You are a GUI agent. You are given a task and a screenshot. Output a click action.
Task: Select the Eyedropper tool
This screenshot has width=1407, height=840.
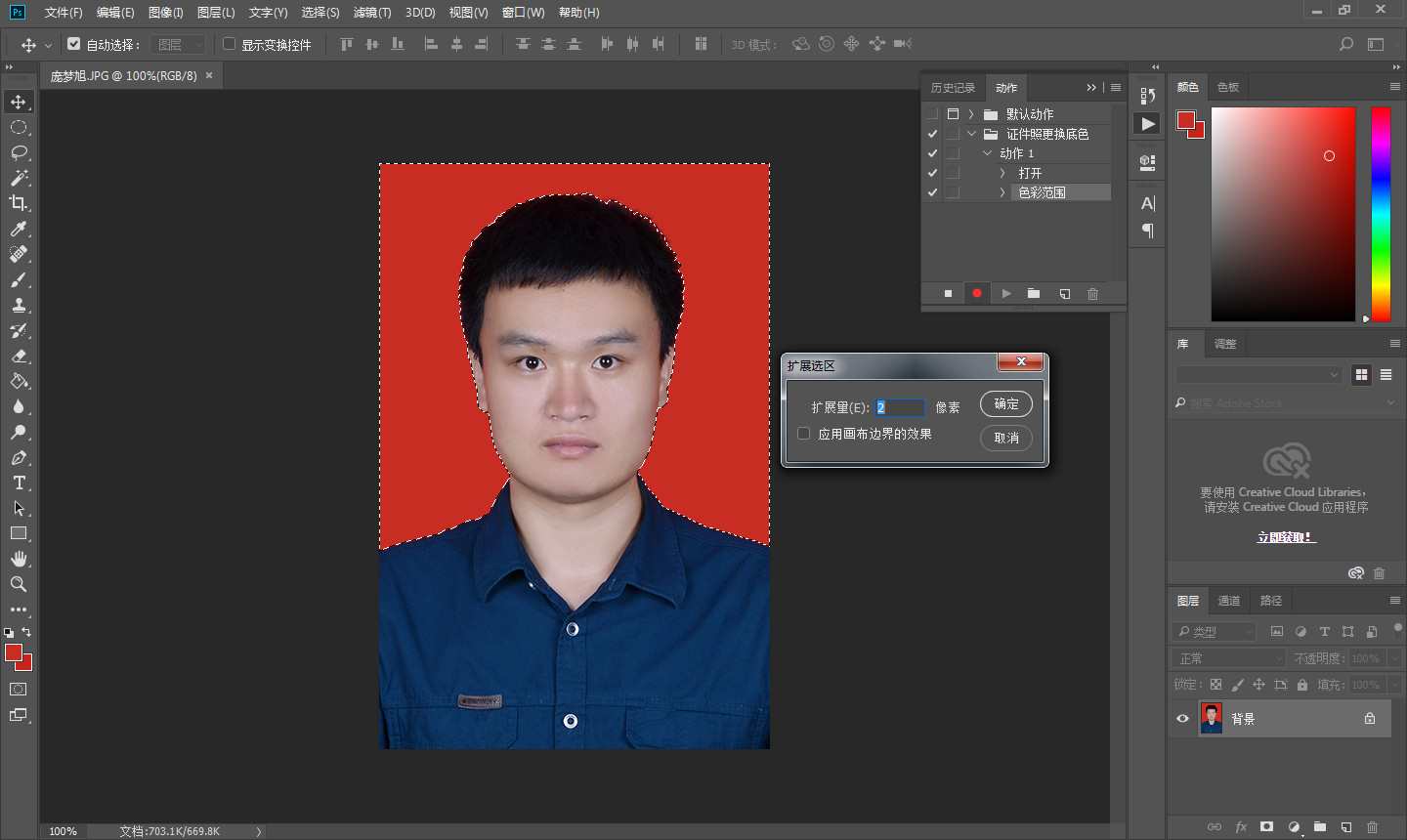click(19, 229)
